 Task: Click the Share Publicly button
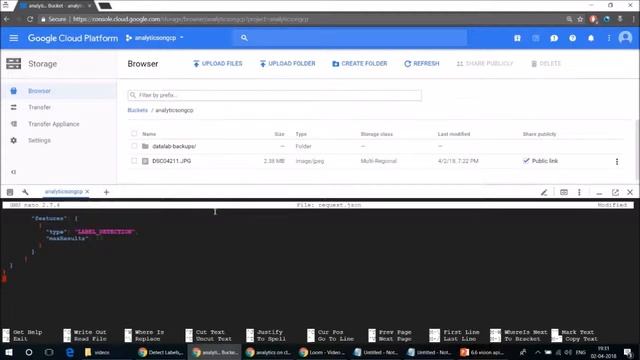[x=485, y=64]
